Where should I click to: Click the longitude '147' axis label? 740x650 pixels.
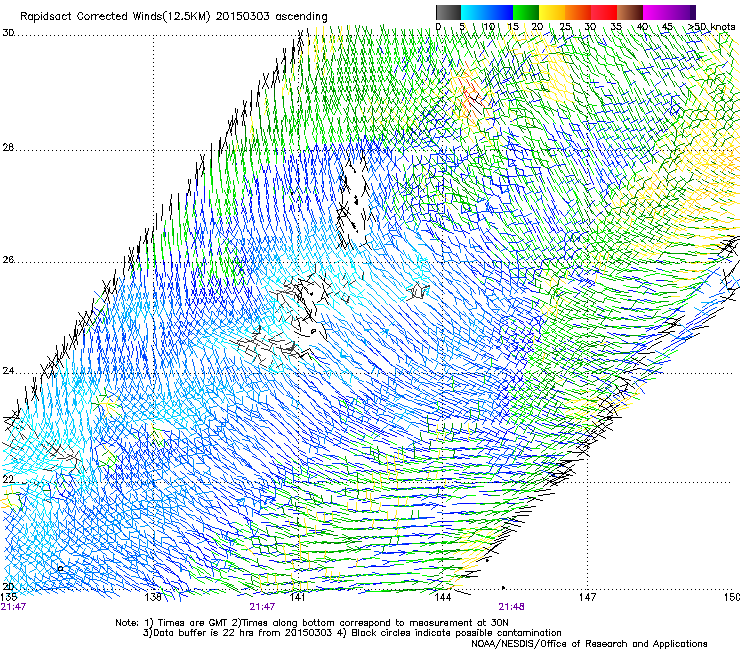587,597
